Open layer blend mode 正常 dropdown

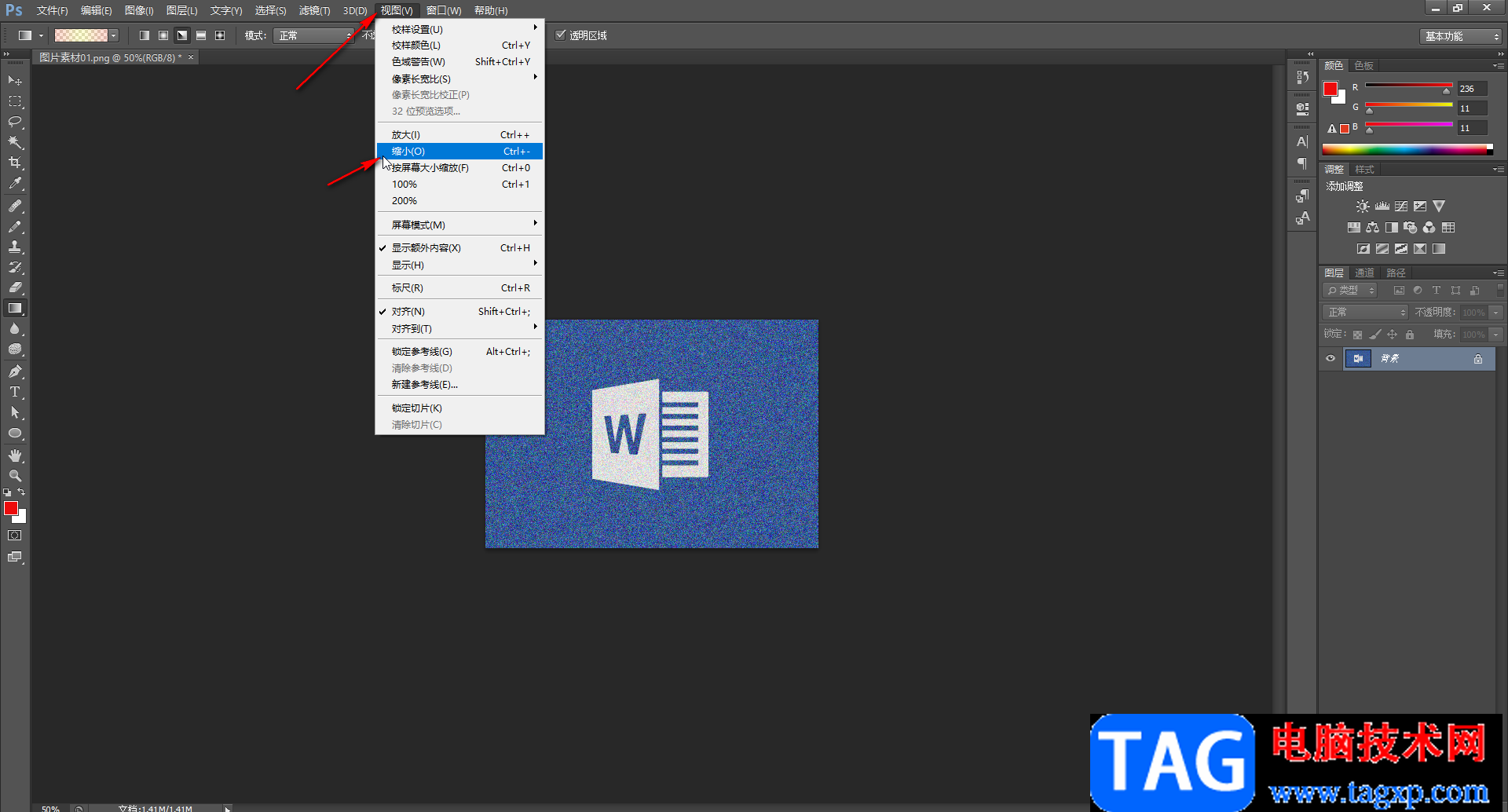(x=1365, y=313)
